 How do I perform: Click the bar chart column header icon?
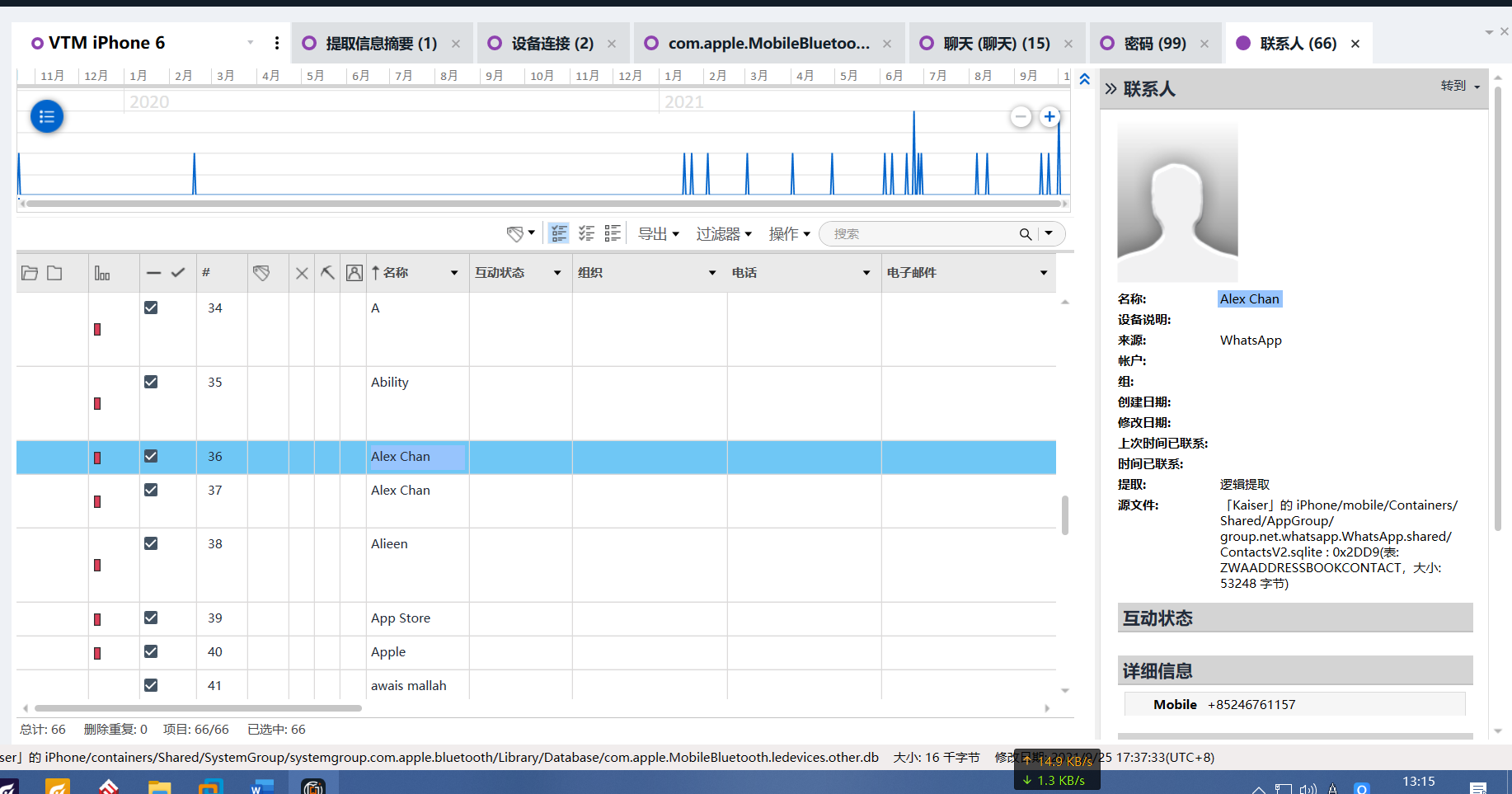coord(102,273)
